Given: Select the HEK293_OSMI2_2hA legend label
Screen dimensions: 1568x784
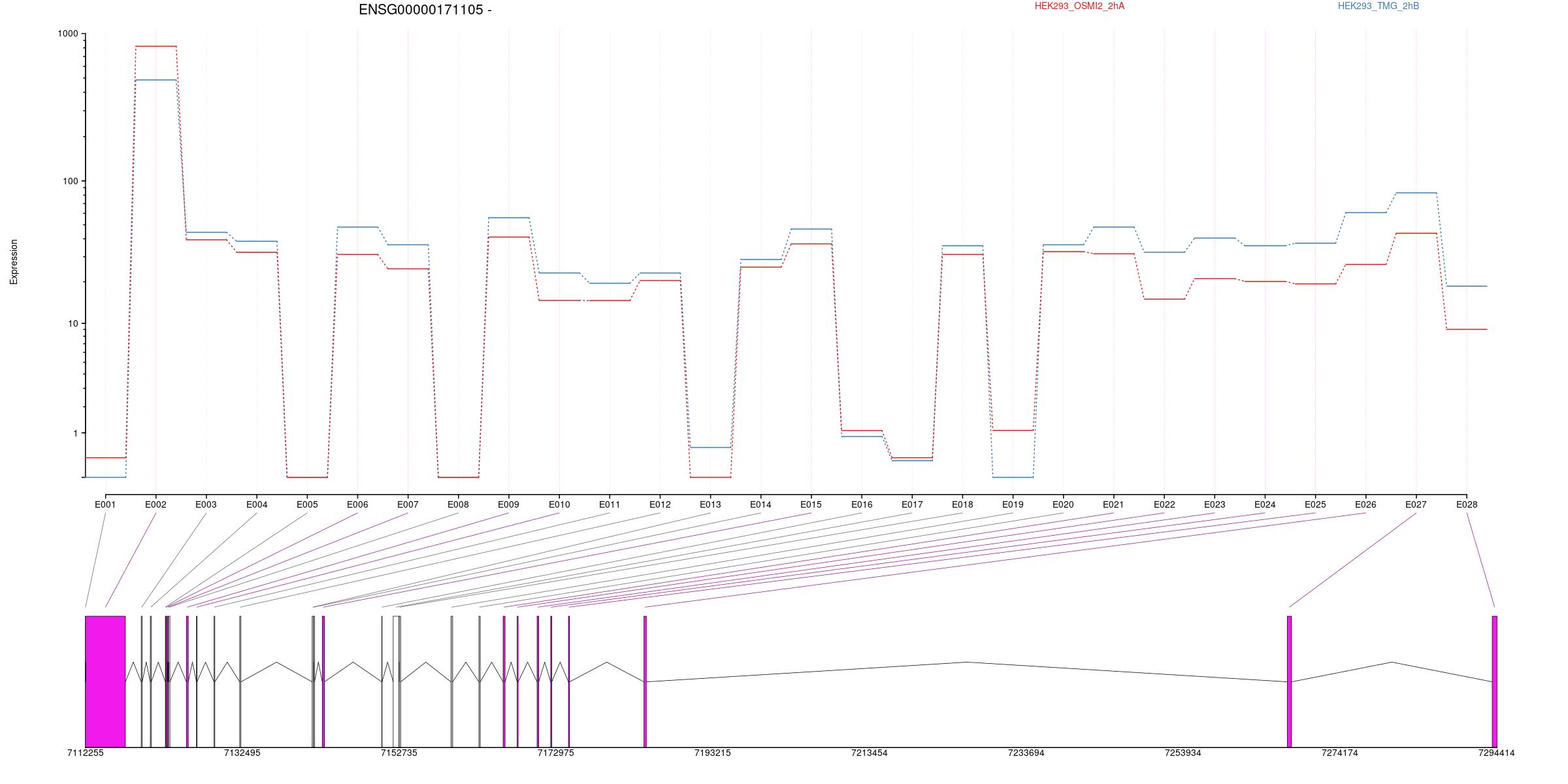Looking at the screenshot, I should [1079, 7].
